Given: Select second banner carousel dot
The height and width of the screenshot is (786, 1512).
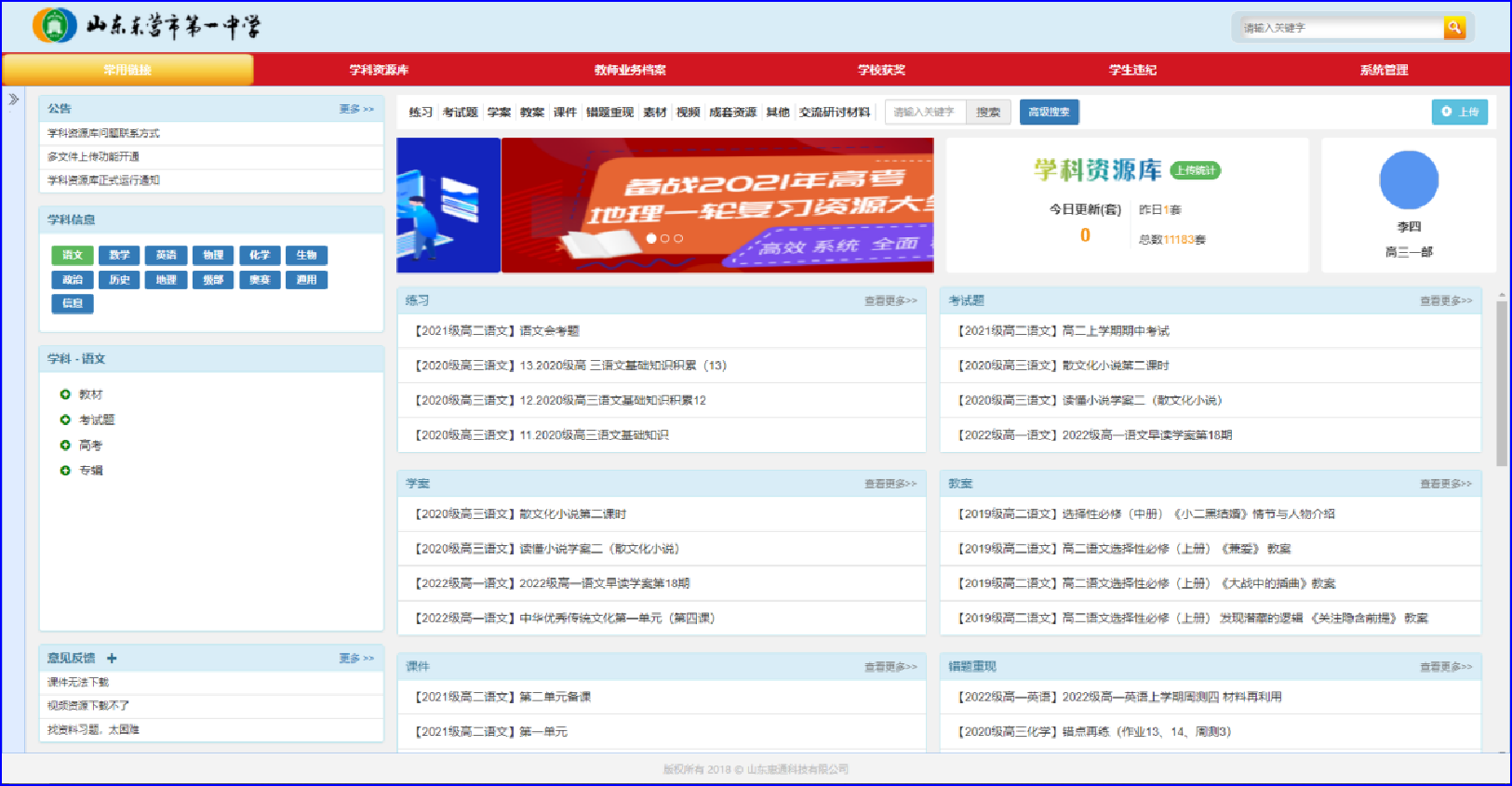Looking at the screenshot, I should [665, 239].
